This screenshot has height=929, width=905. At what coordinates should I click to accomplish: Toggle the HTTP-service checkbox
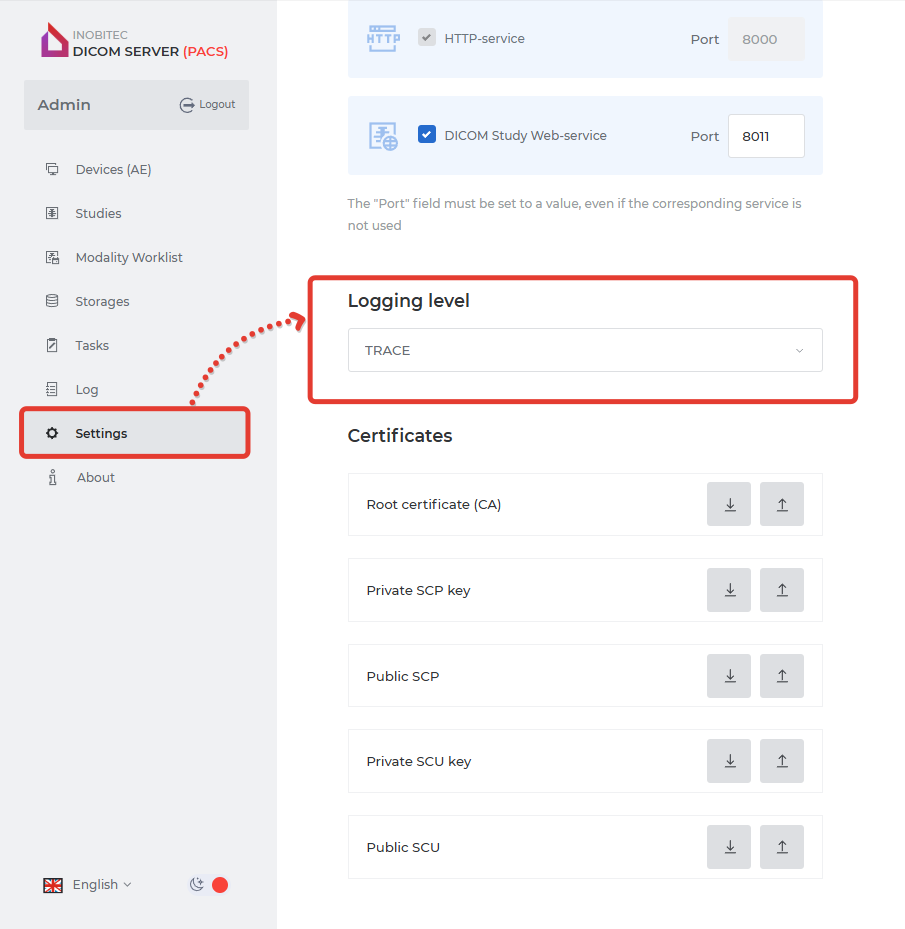point(427,38)
